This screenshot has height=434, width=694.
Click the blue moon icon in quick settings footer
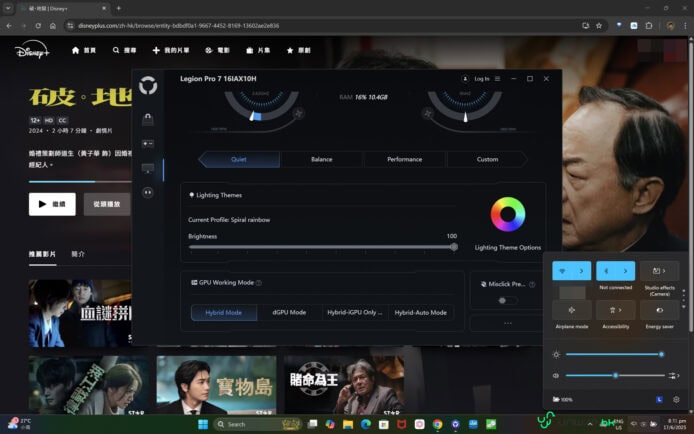coord(659,399)
